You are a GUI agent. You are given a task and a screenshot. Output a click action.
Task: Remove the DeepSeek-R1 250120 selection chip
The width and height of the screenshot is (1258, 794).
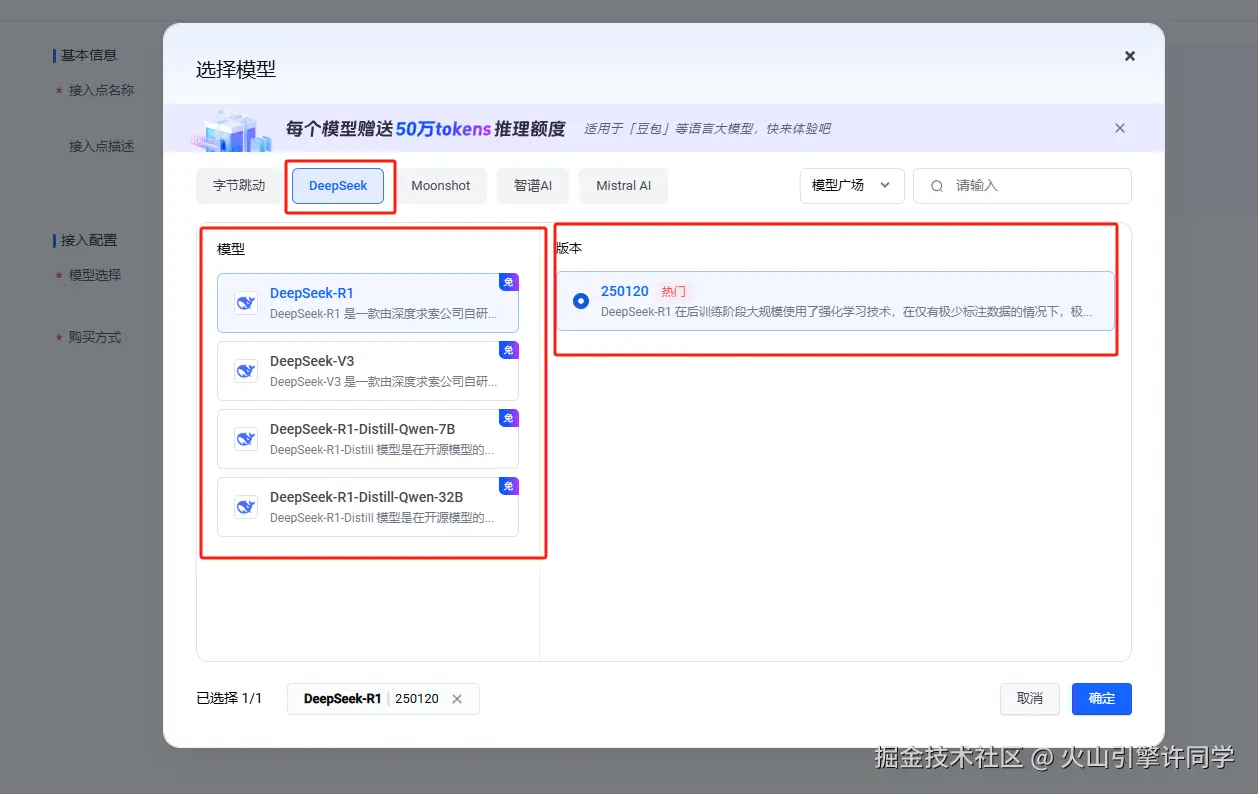click(x=457, y=699)
